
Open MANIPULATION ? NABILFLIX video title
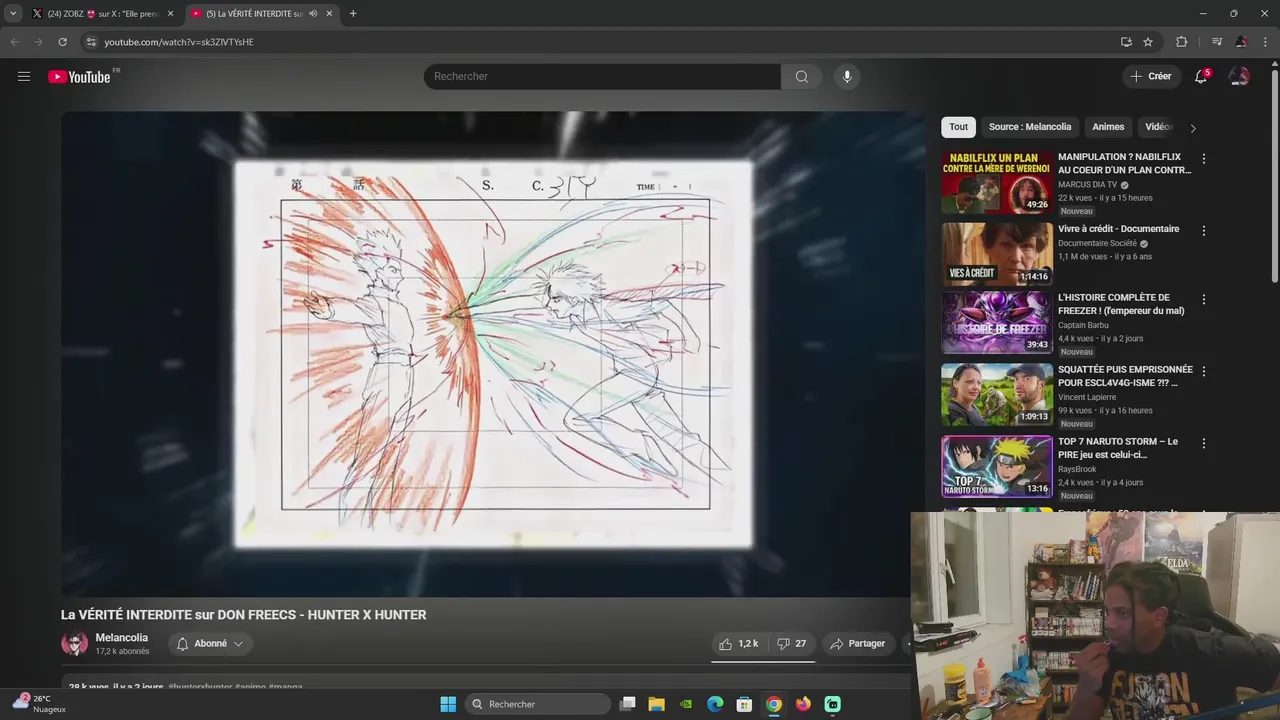click(x=1124, y=163)
